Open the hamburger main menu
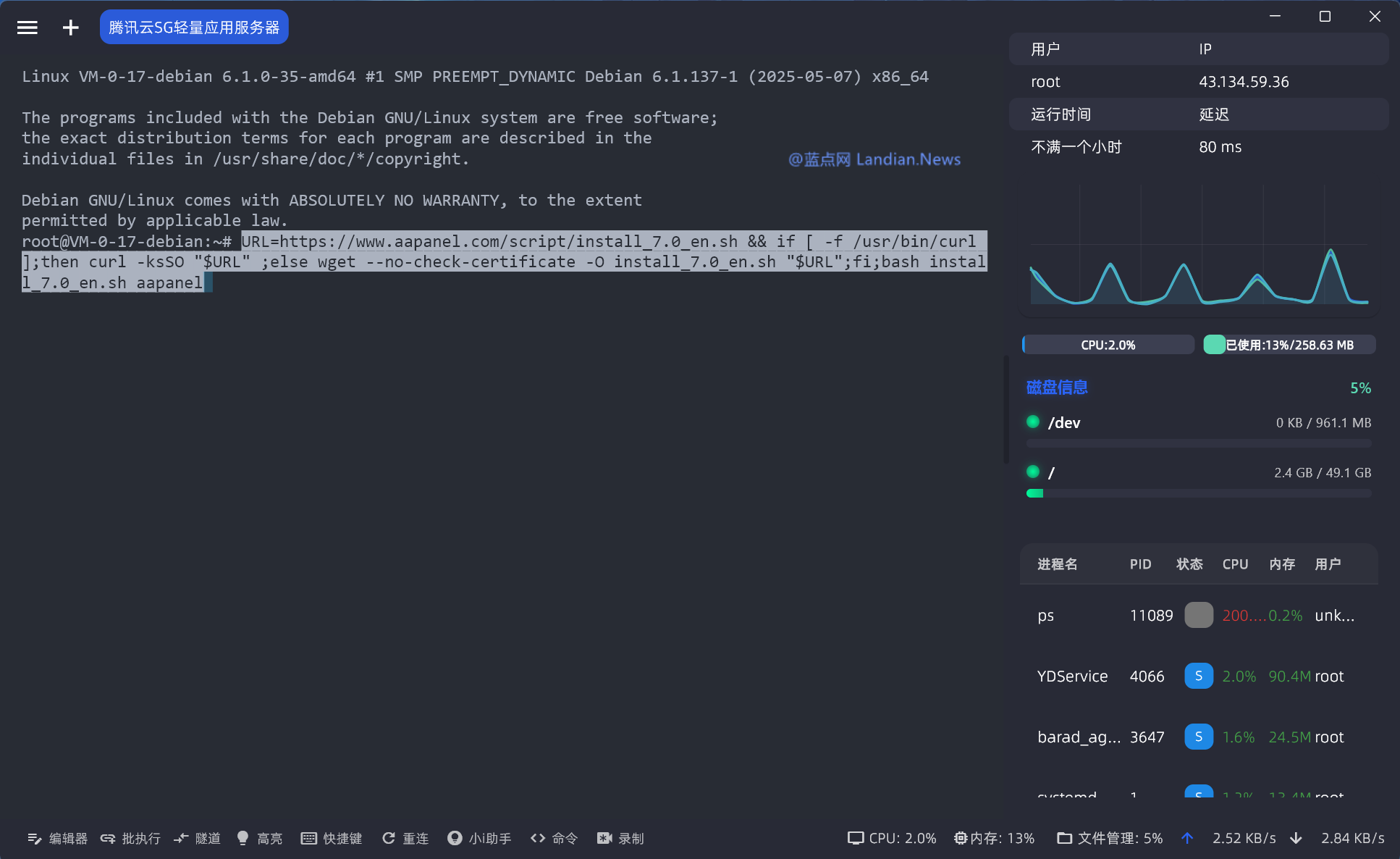This screenshot has height=859, width=1400. [28, 28]
